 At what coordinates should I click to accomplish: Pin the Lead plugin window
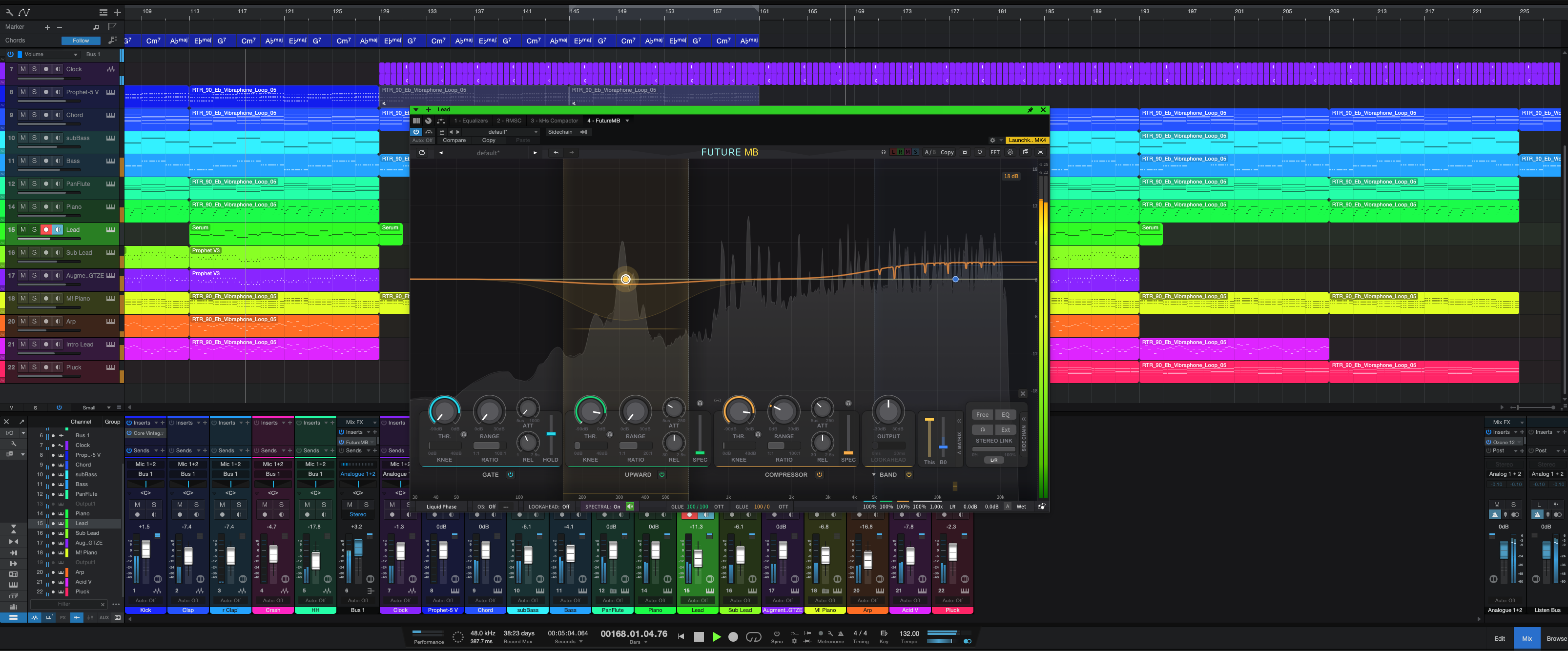tap(1030, 110)
